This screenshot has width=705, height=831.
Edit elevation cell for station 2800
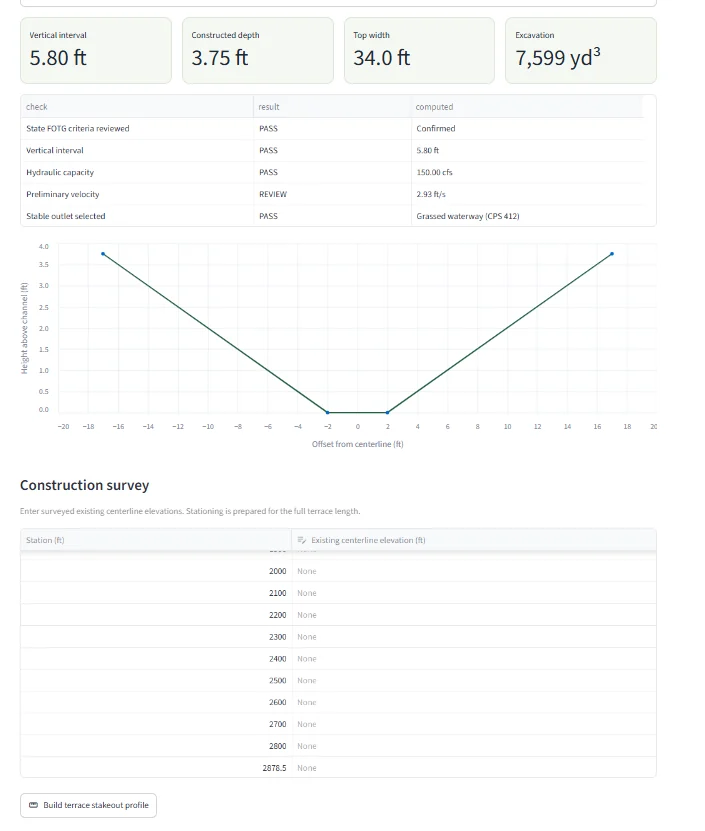tap(474, 746)
